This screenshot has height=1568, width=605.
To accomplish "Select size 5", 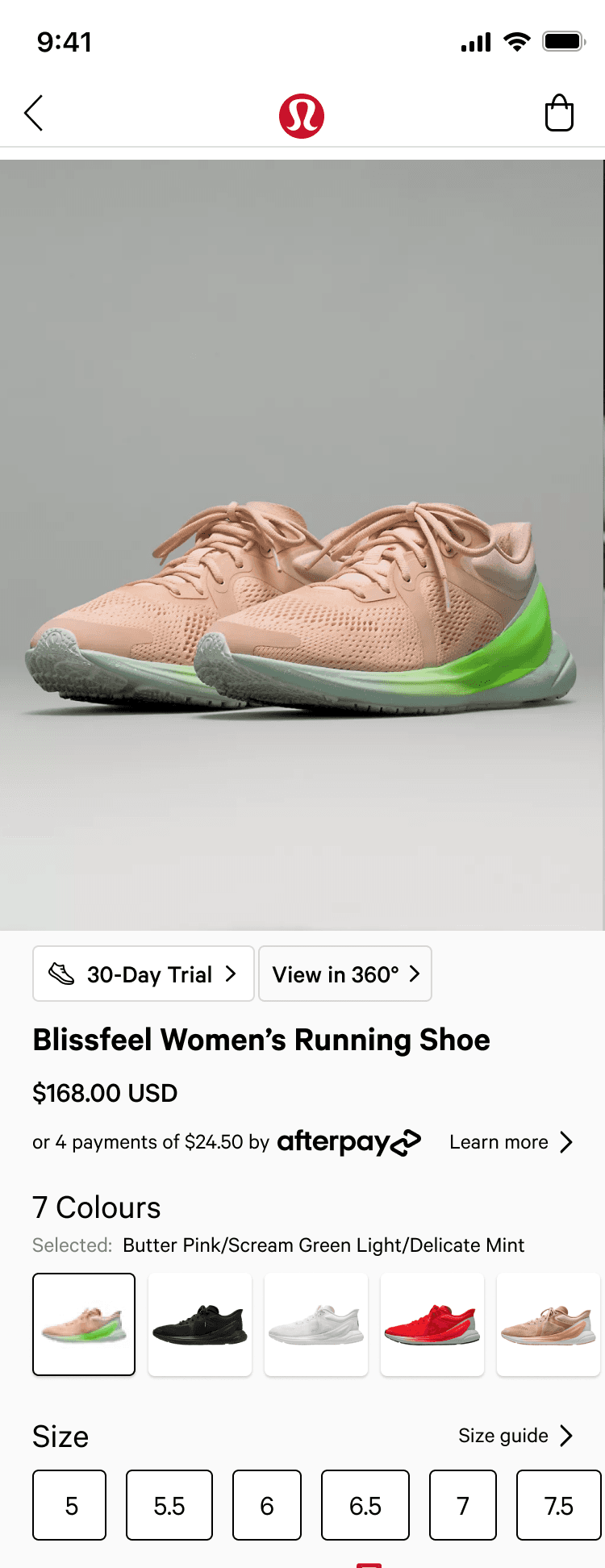I will pos(69,1505).
